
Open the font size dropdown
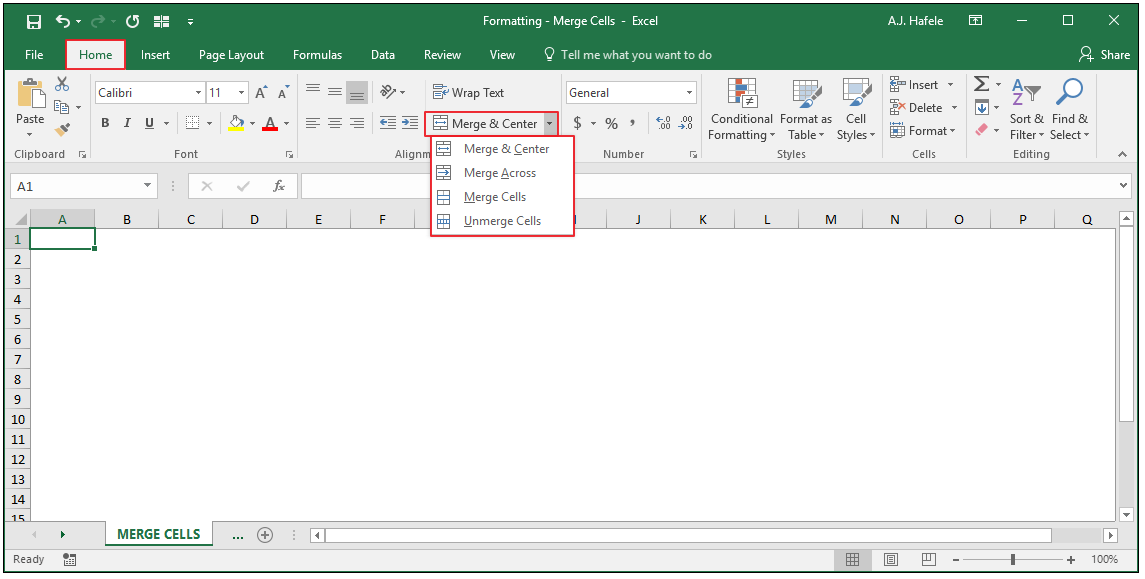point(242,93)
